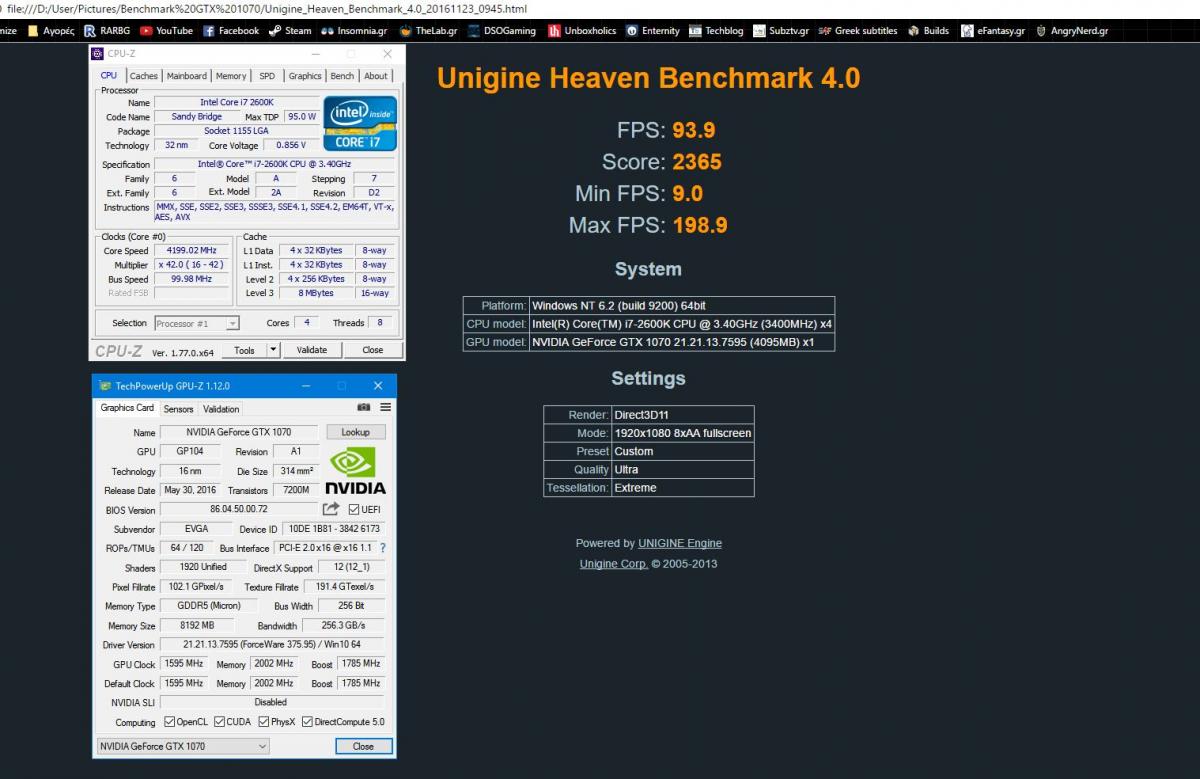Viewport: 1200px width, 779px height.
Task: Open the Facebook bookmark
Action: point(231,31)
